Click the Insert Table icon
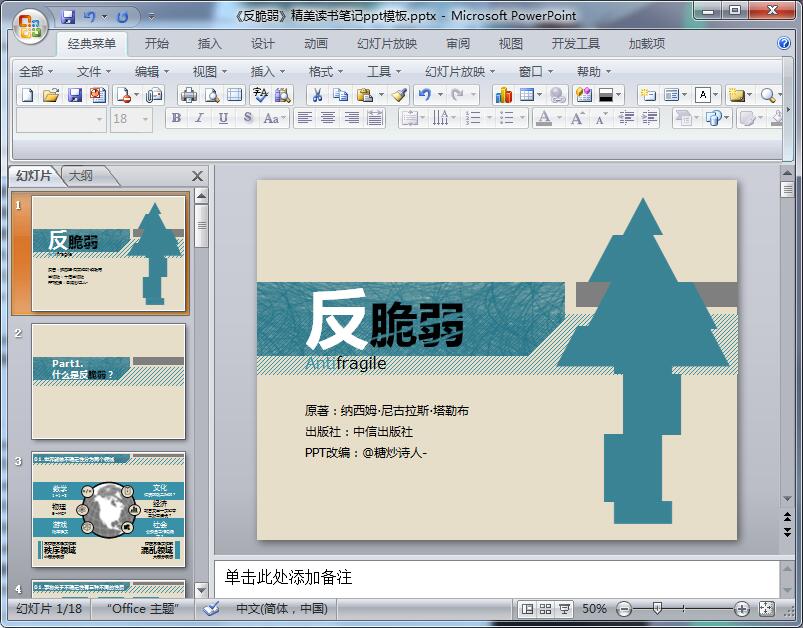The width and height of the screenshot is (803, 628). point(526,95)
